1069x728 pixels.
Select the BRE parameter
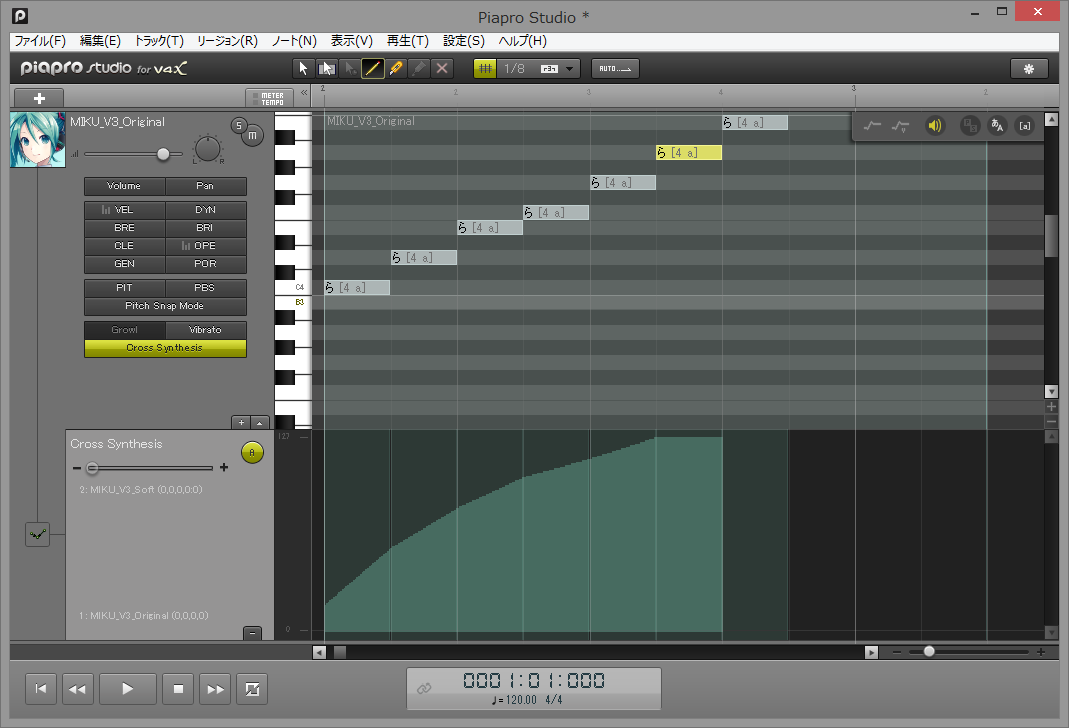[124, 228]
